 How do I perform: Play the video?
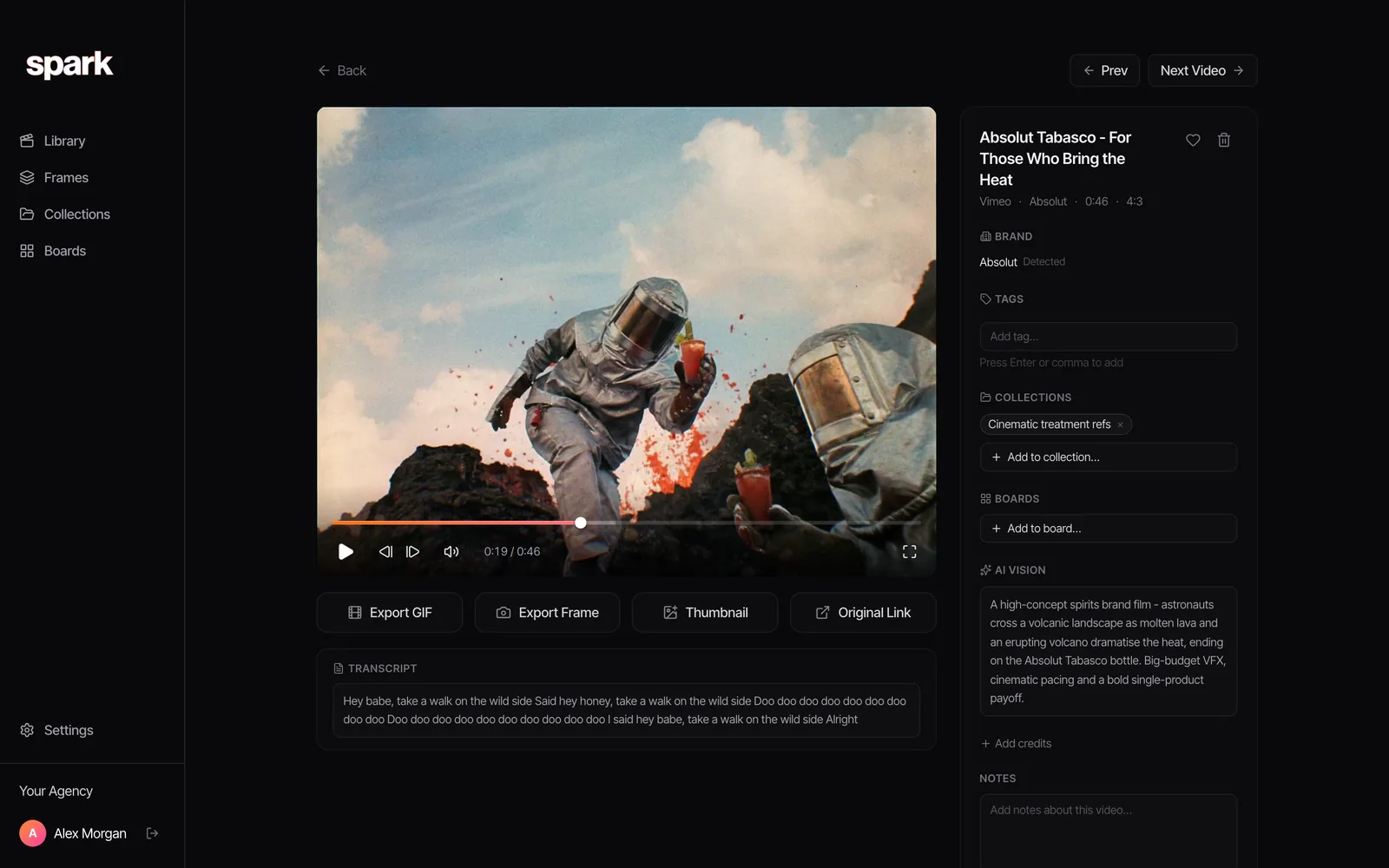346,551
